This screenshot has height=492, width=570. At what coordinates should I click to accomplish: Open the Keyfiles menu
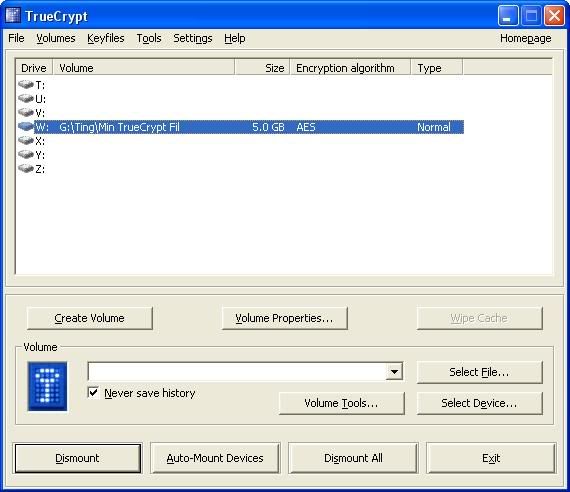coord(106,38)
